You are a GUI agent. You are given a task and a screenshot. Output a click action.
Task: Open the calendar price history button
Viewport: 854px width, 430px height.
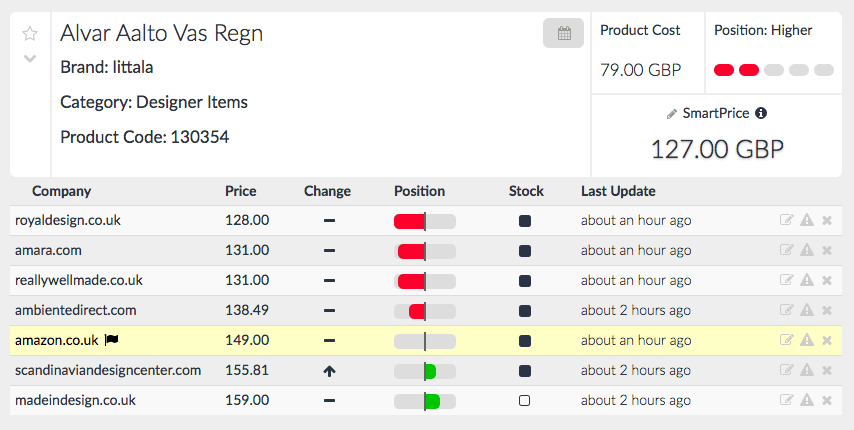(563, 33)
